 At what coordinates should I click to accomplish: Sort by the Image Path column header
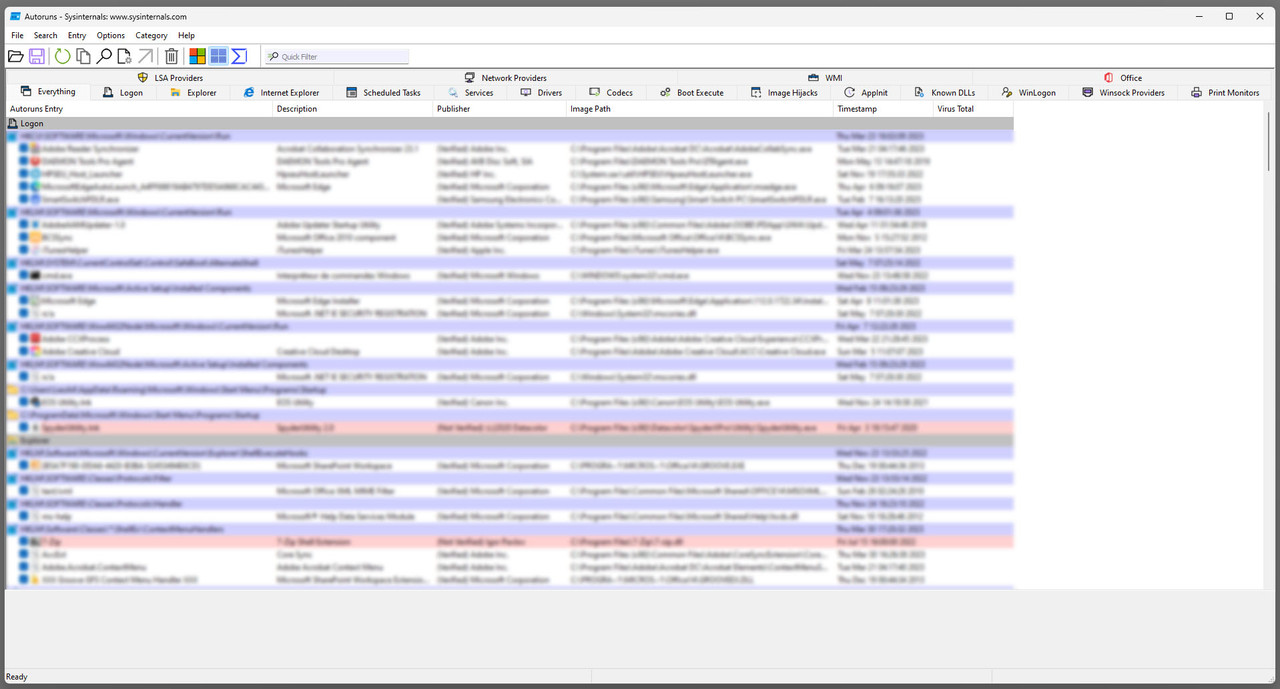click(700, 109)
